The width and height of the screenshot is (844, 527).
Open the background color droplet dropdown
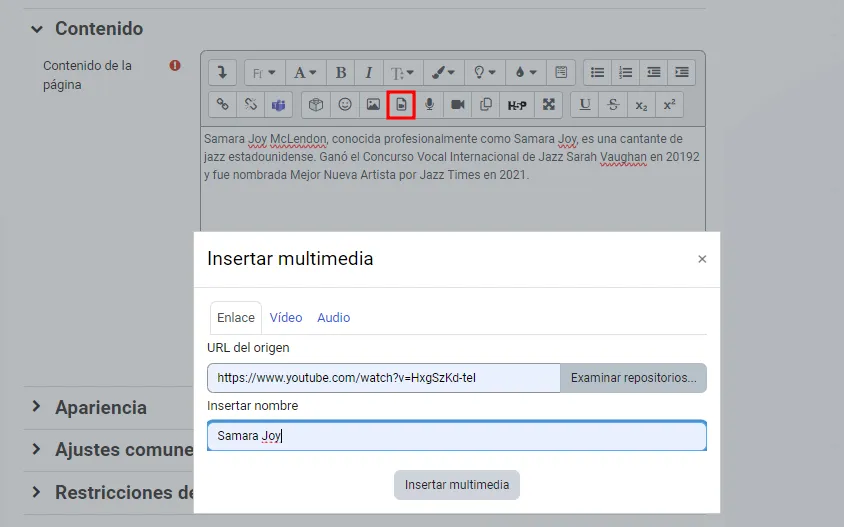tap(525, 72)
